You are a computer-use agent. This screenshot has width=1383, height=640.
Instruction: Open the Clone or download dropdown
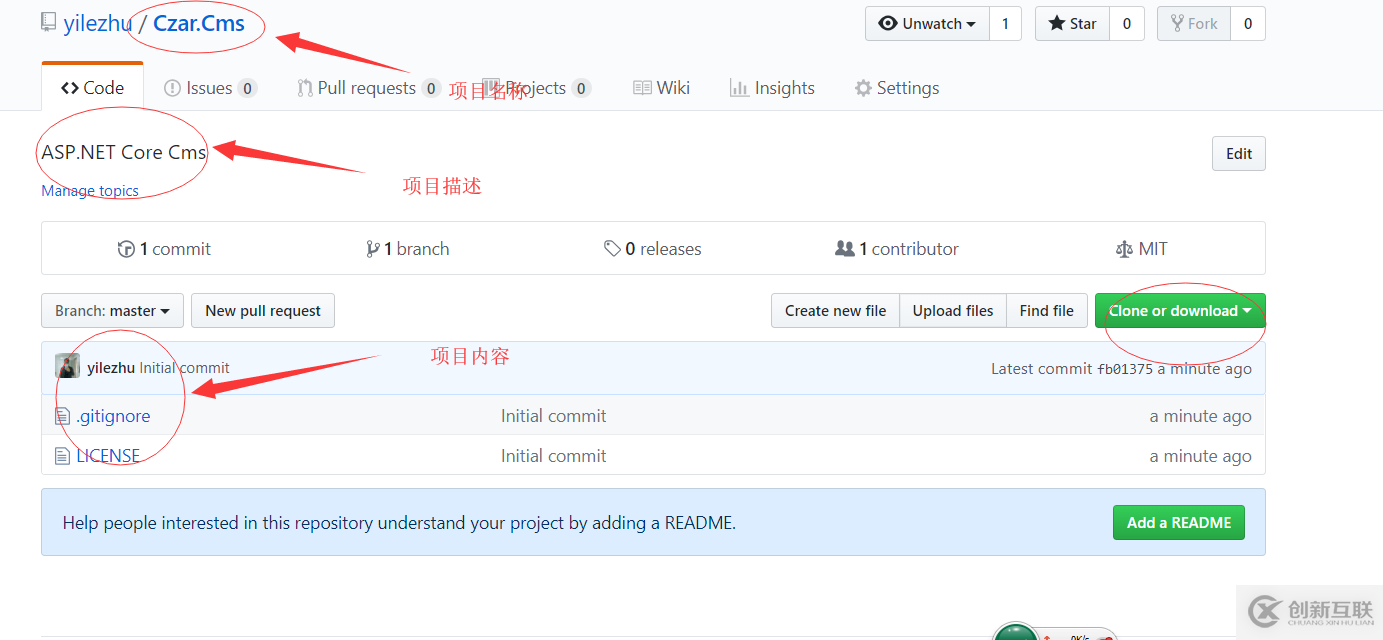click(1179, 311)
